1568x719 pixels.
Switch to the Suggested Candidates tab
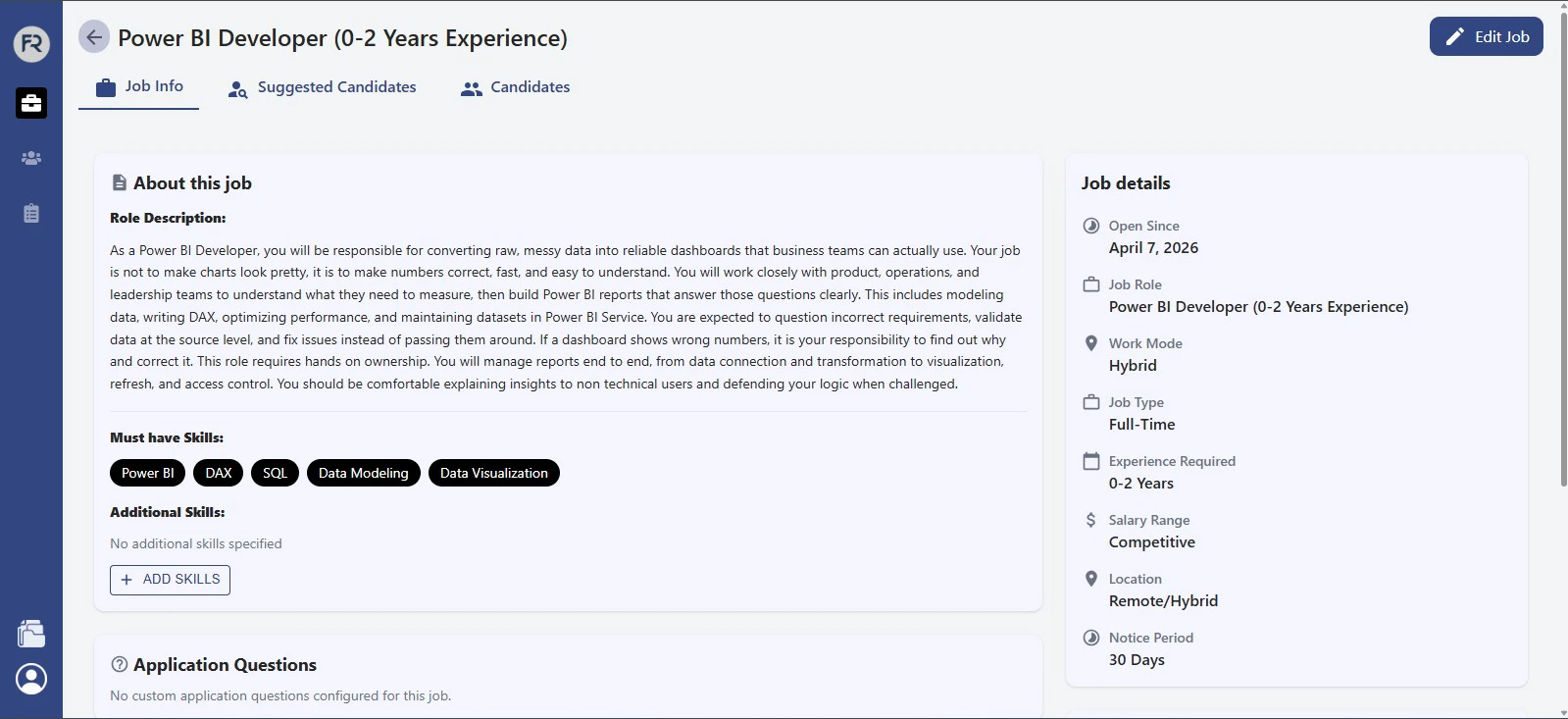tap(322, 87)
